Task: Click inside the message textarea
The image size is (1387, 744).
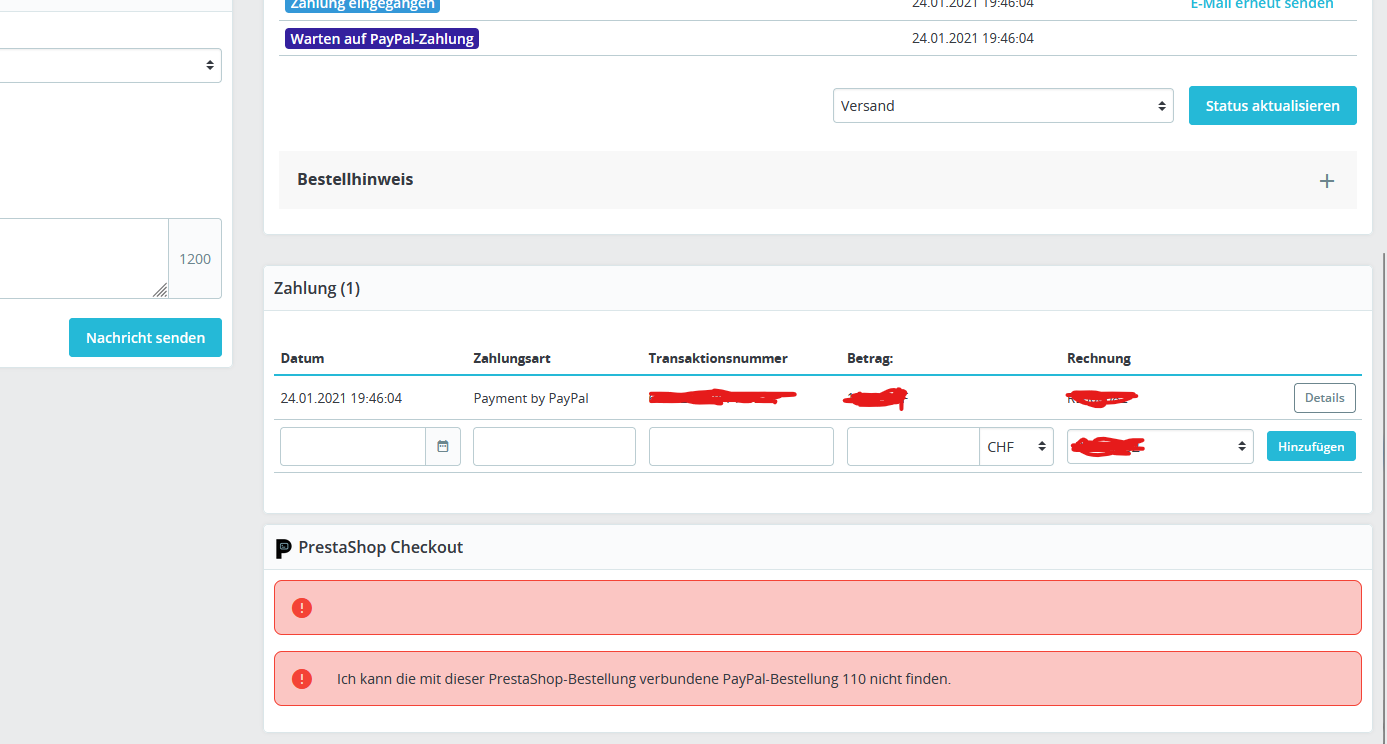Action: (x=84, y=258)
